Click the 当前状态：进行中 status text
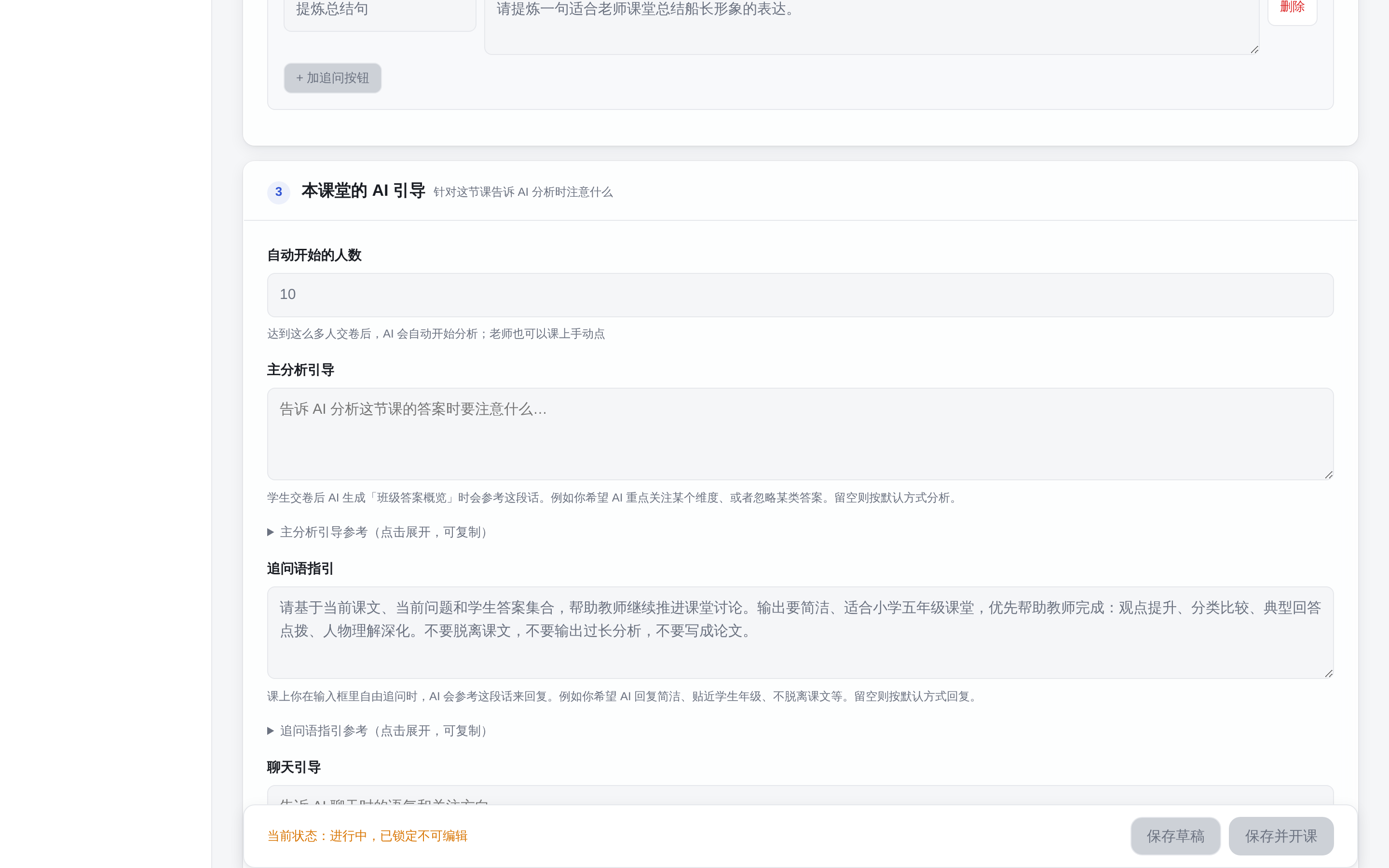This screenshot has height=868, width=1389. coord(368,837)
